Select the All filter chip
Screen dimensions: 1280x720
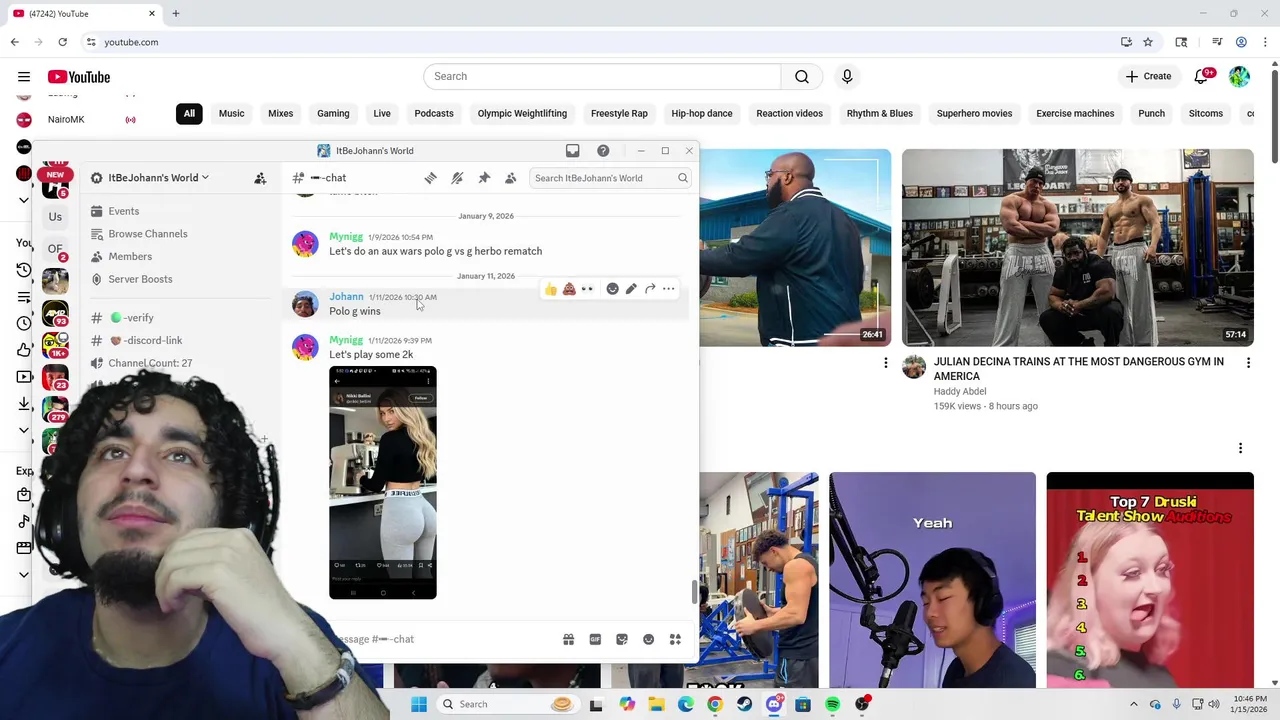(189, 114)
